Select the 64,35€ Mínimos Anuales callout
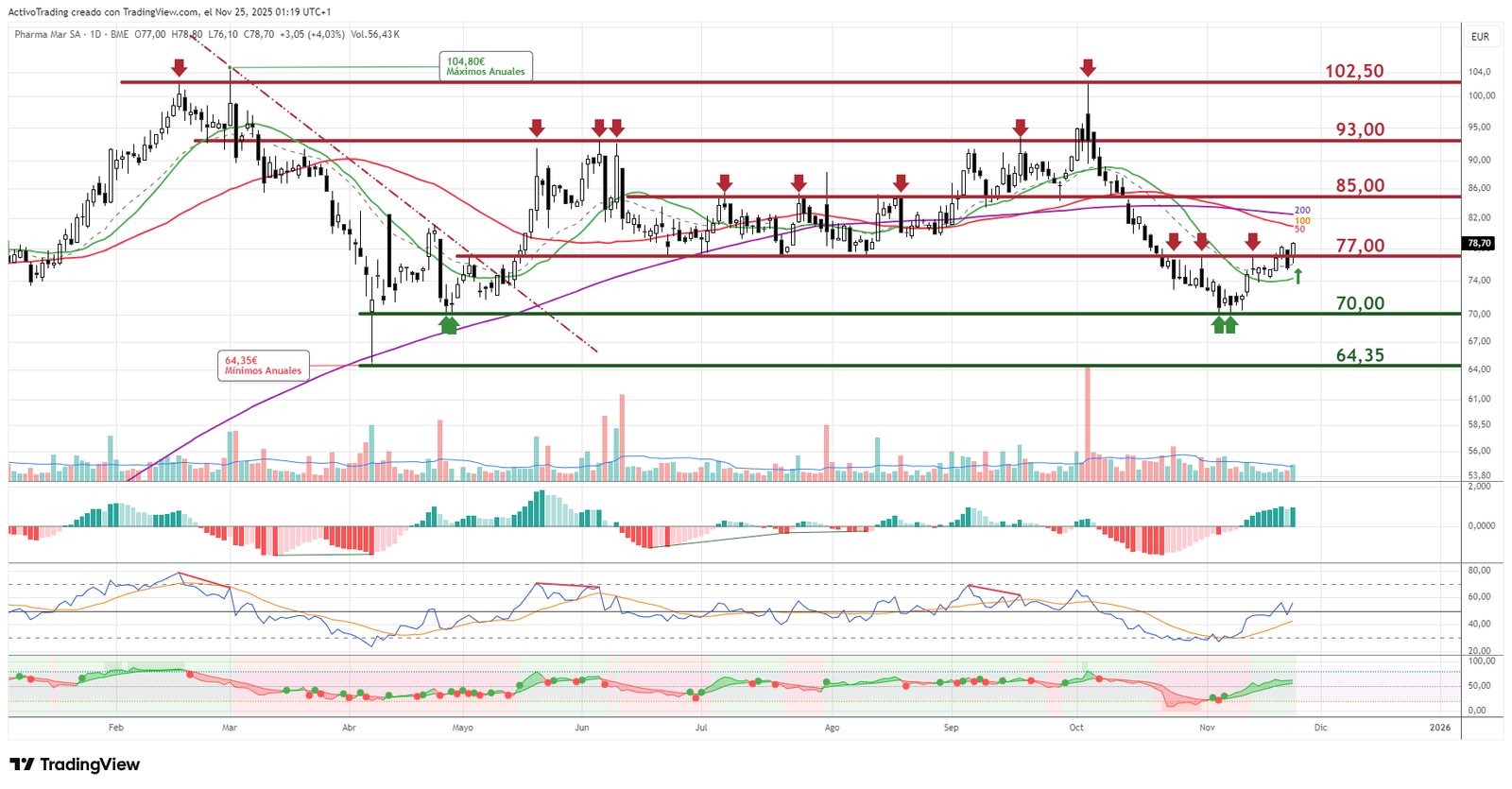Image resolution: width=1512 pixels, height=789 pixels. 263,366
